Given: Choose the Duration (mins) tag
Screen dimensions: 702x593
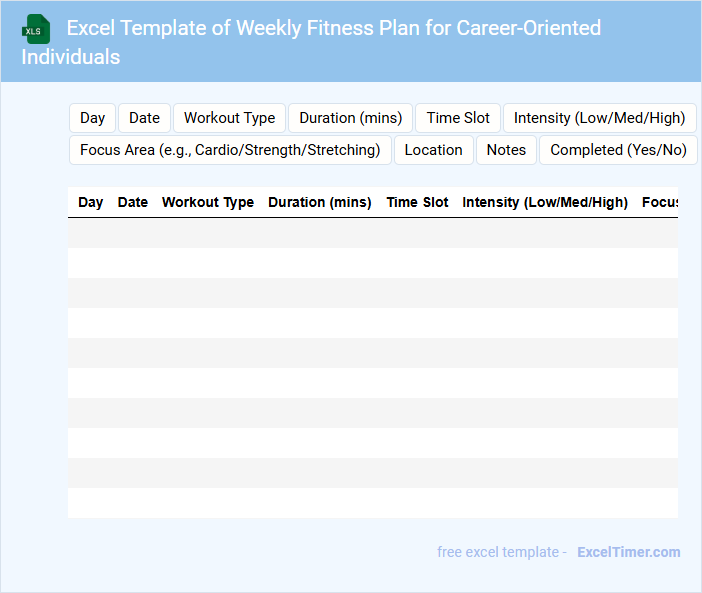Looking at the screenshot, I should pos(350,118).
